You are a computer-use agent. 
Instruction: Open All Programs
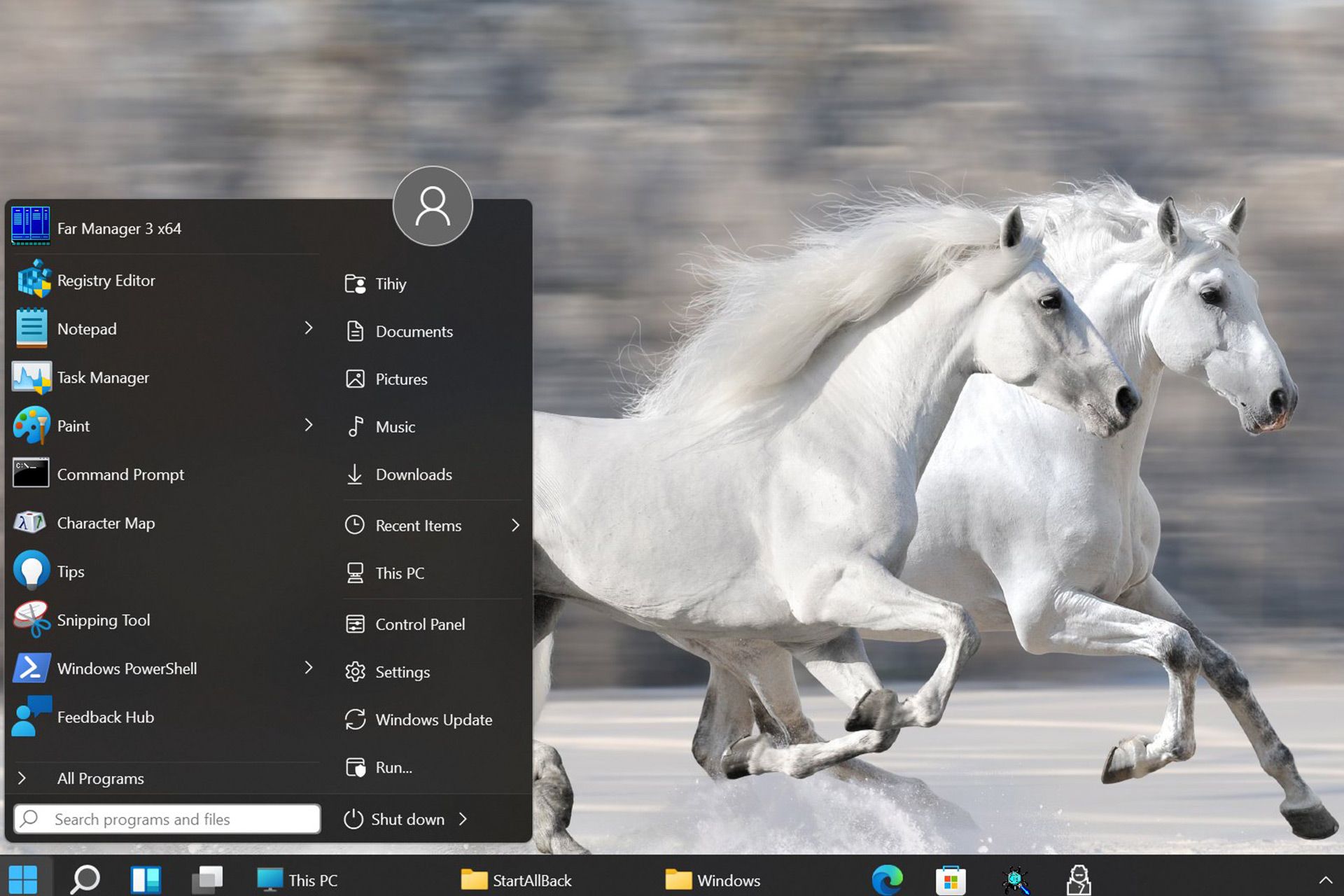click(x=100, y=778)
